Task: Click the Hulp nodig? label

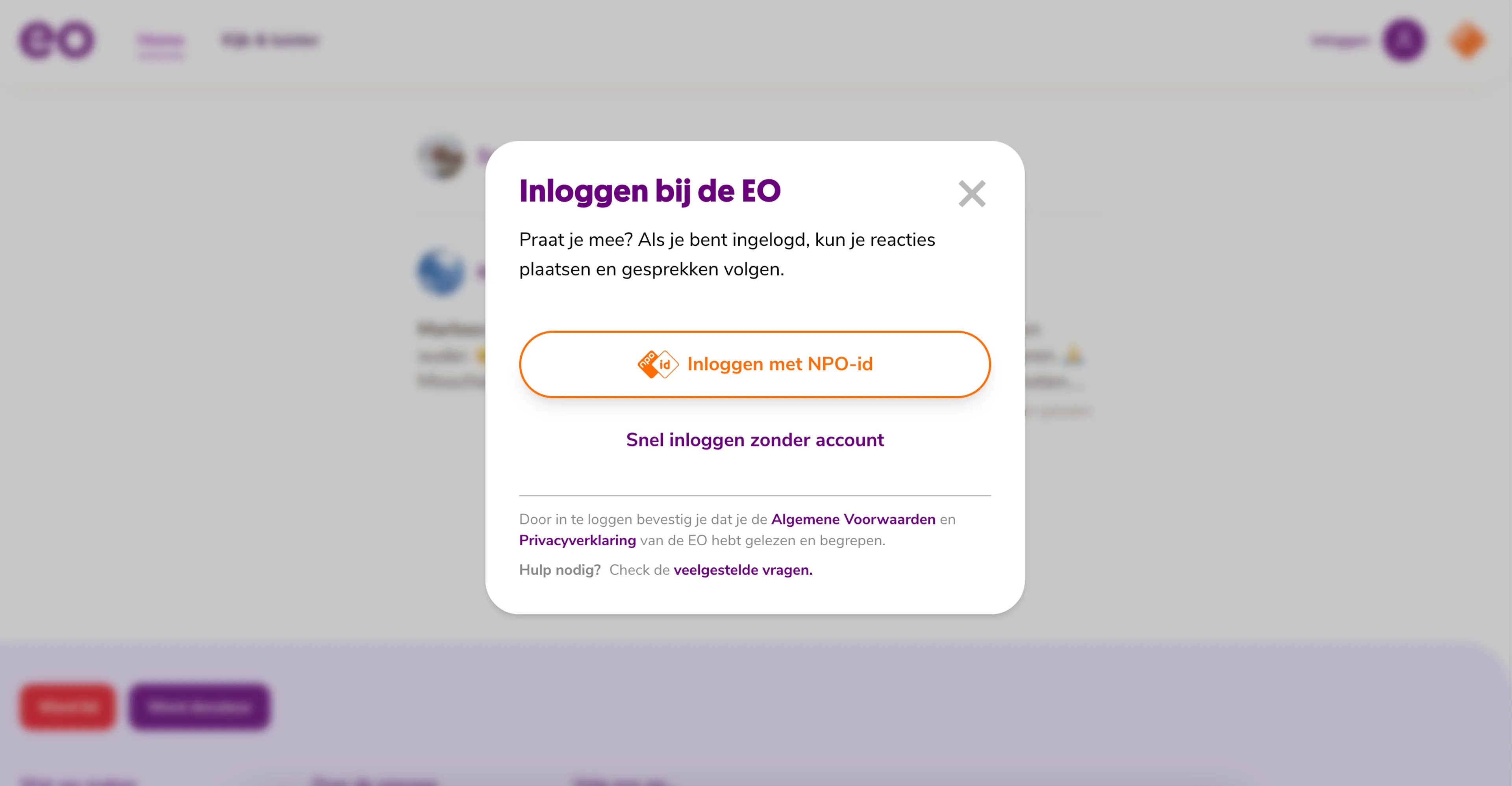Action: [x=560, y=570]
